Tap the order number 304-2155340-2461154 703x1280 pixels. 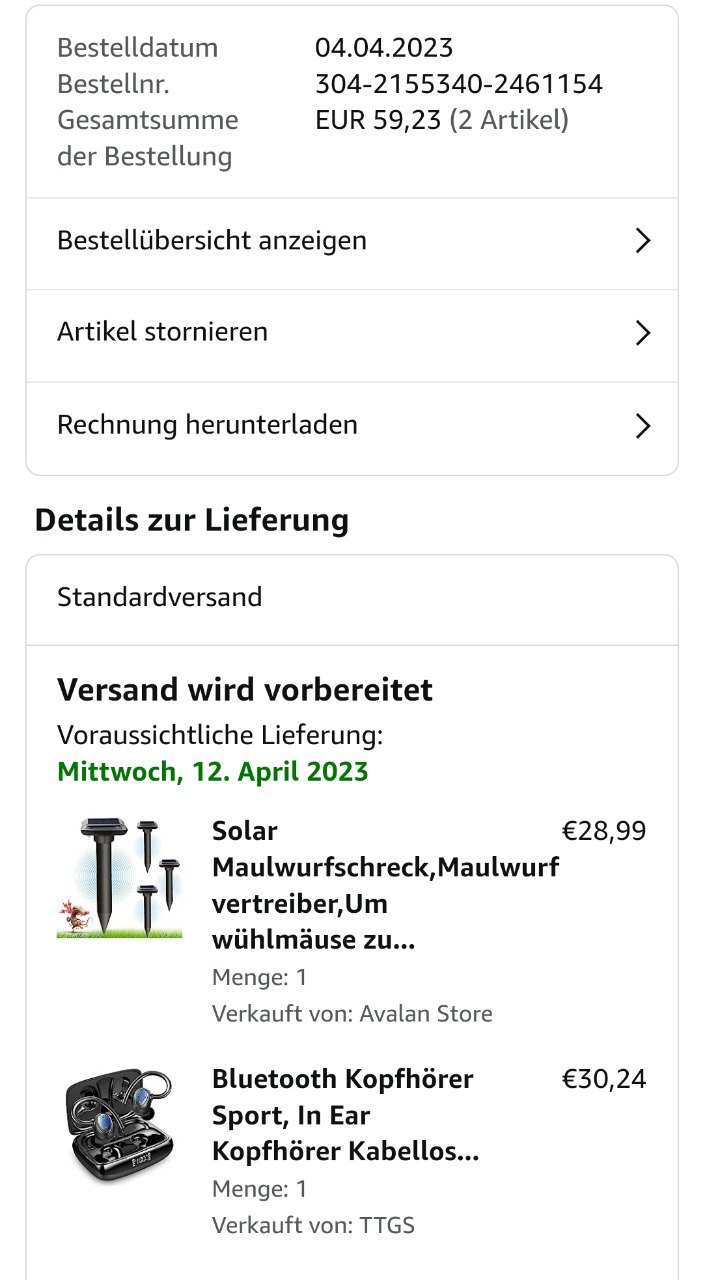coord(458,84)
